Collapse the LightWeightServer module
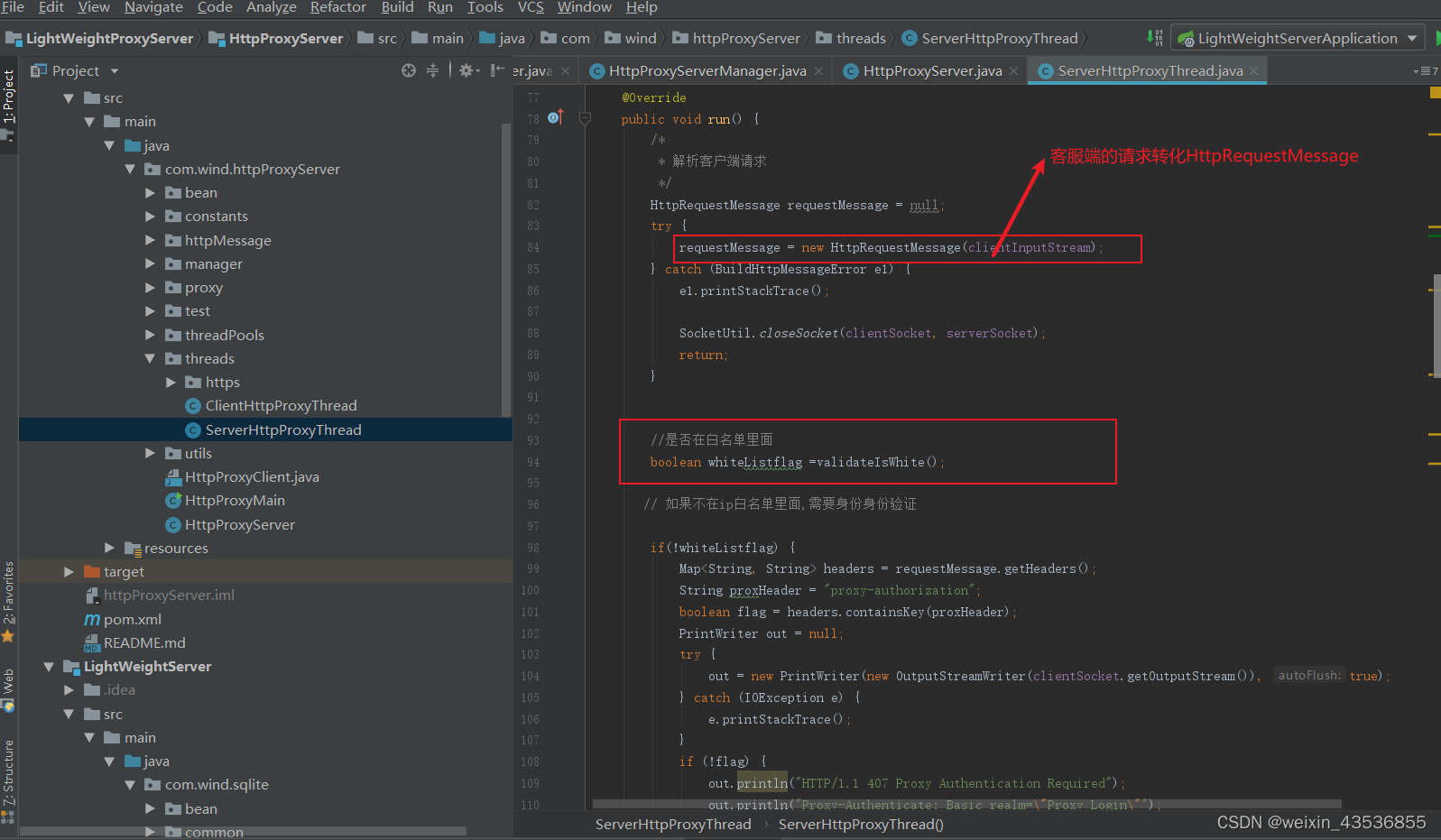 (49, 667)
